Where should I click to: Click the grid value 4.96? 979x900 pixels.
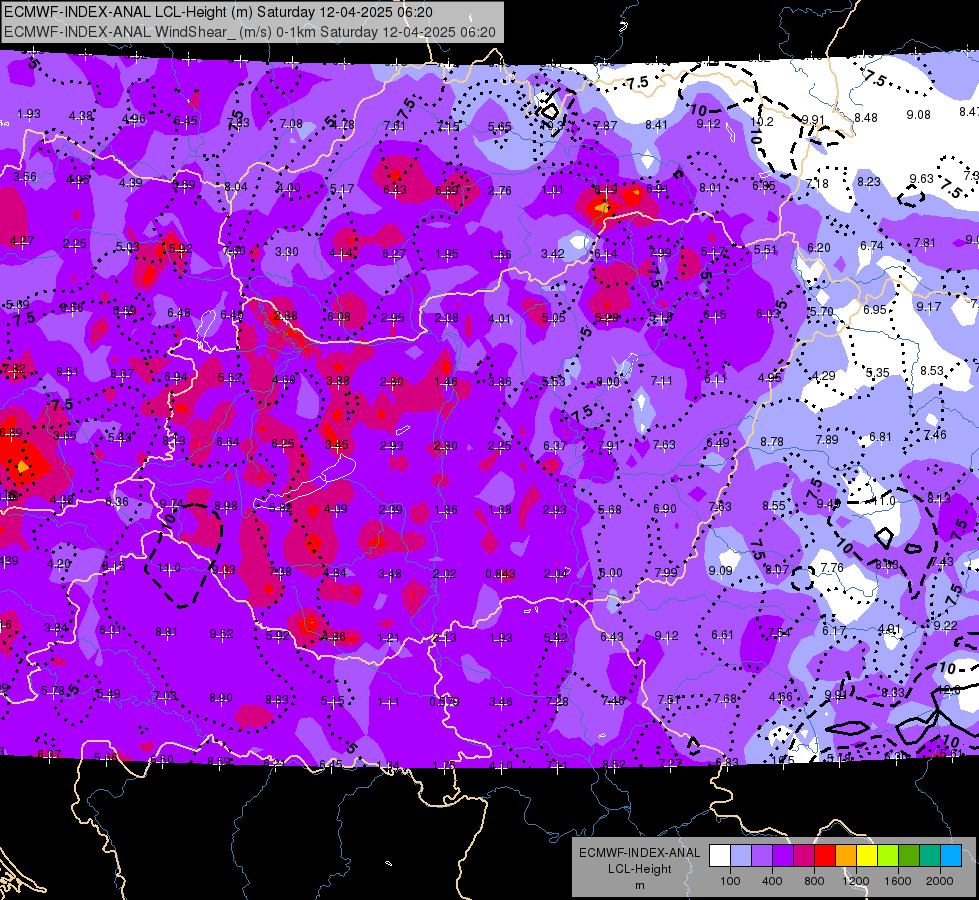134,119
